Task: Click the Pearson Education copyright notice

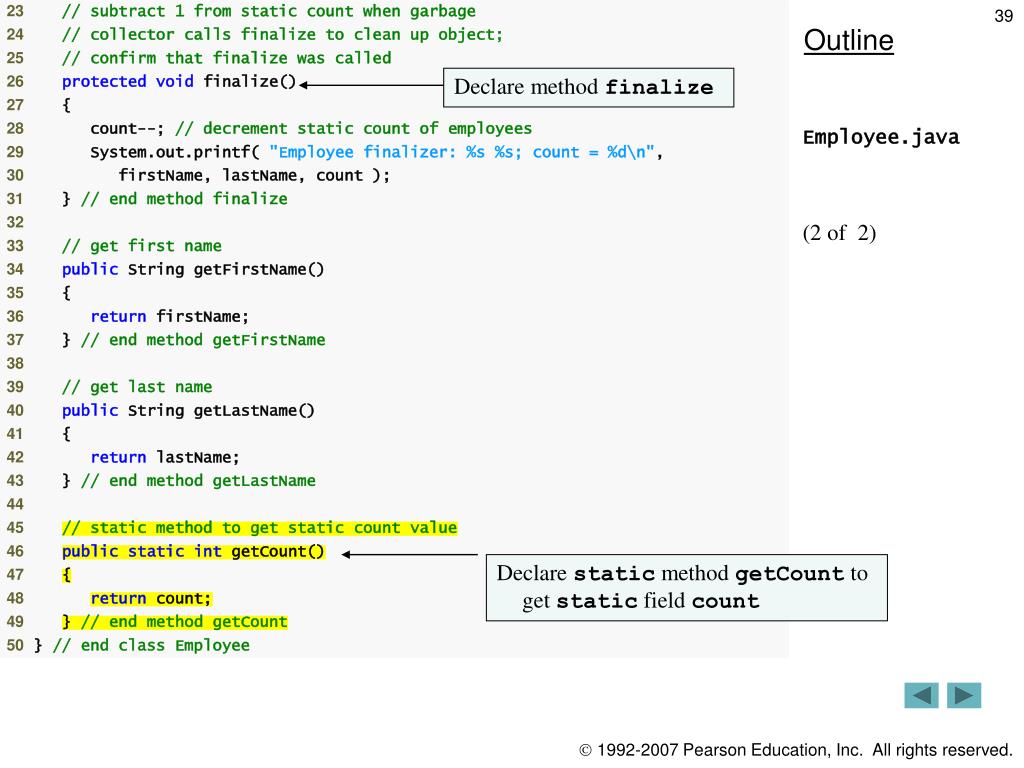Action: tap(795, 750)
